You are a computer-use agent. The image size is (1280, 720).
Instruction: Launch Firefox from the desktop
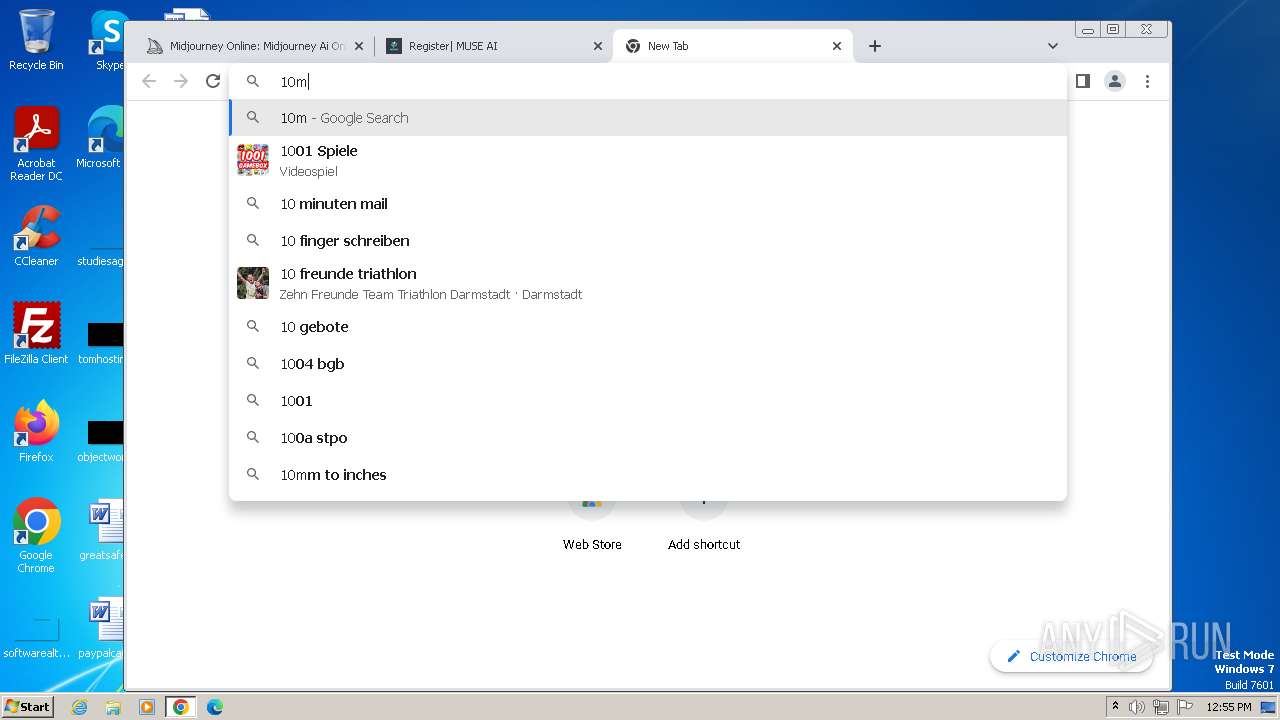(36, 432)
